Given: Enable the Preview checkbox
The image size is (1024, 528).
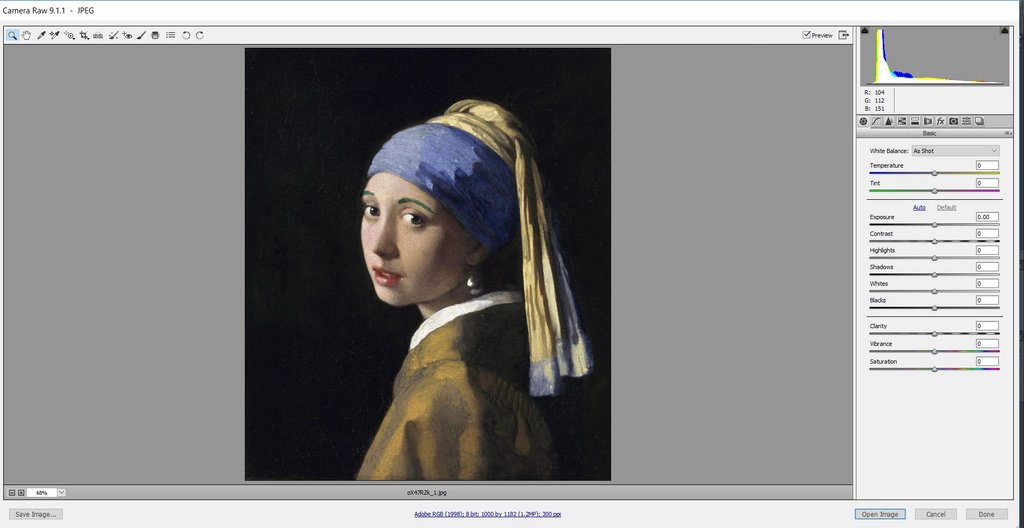Looking at the screenshot, I should [x=807, y=35].
